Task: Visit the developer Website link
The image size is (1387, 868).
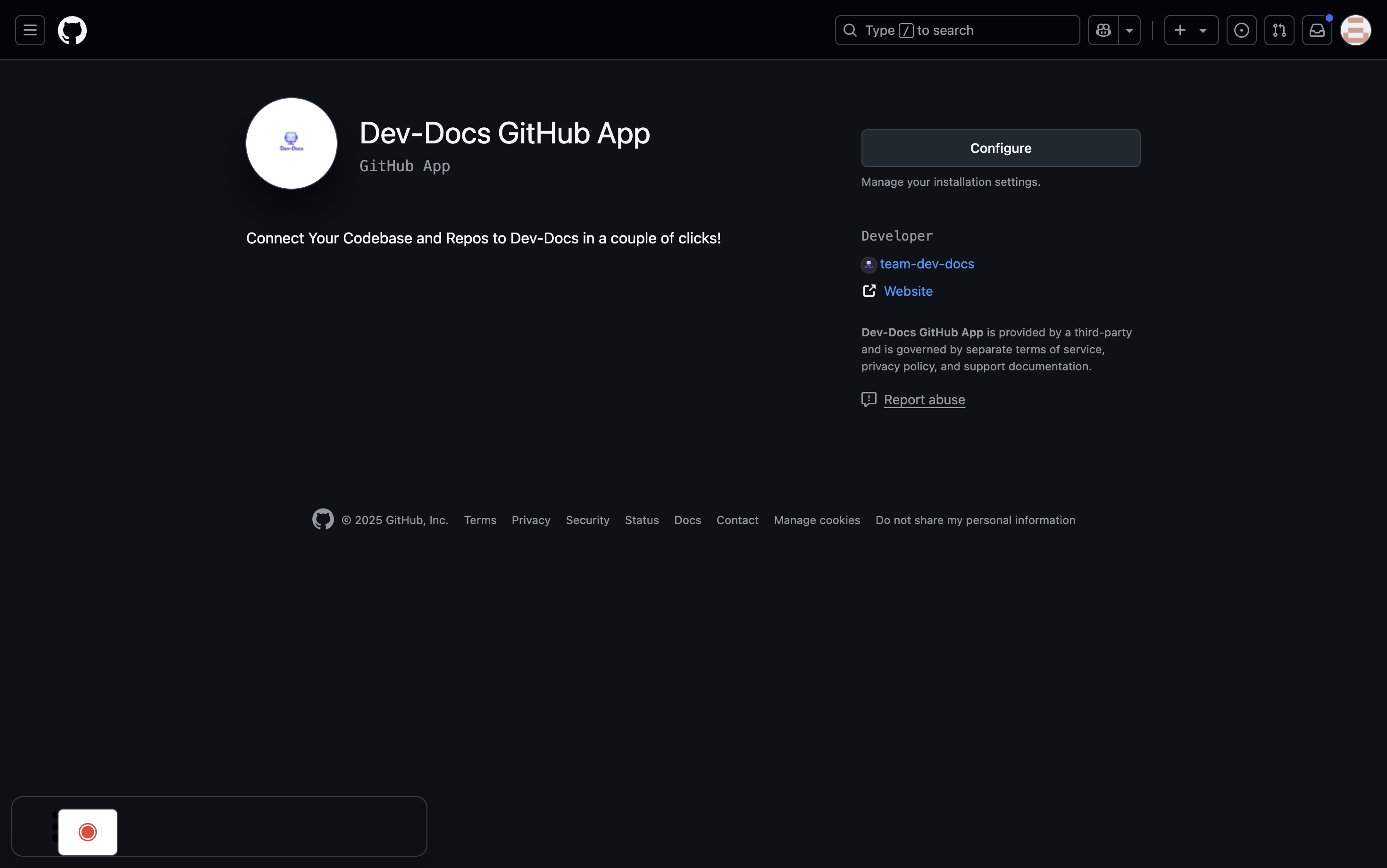Action: [908, 291]
